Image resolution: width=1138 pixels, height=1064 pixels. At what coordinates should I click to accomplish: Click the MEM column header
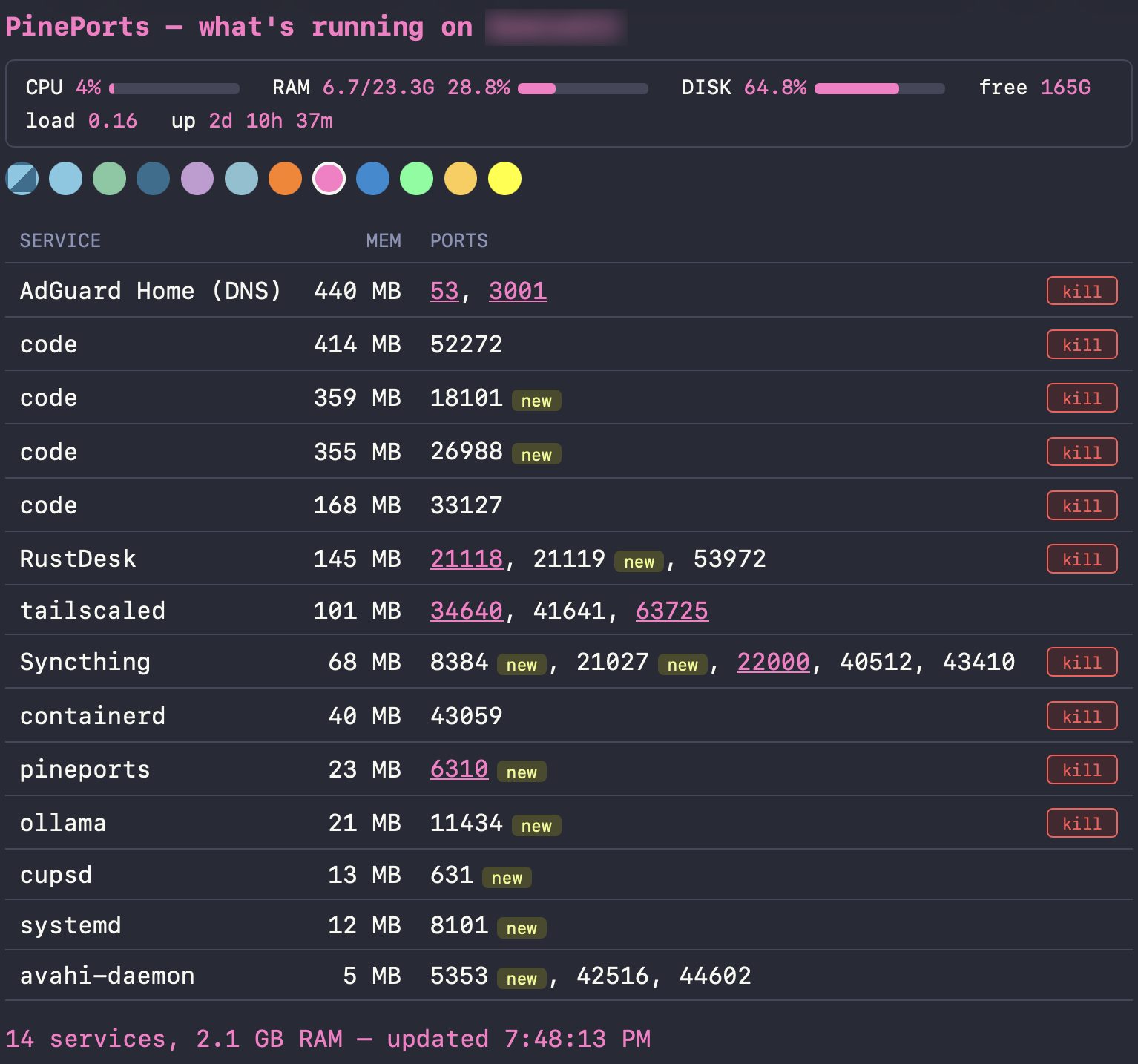[x=384, y=240]
